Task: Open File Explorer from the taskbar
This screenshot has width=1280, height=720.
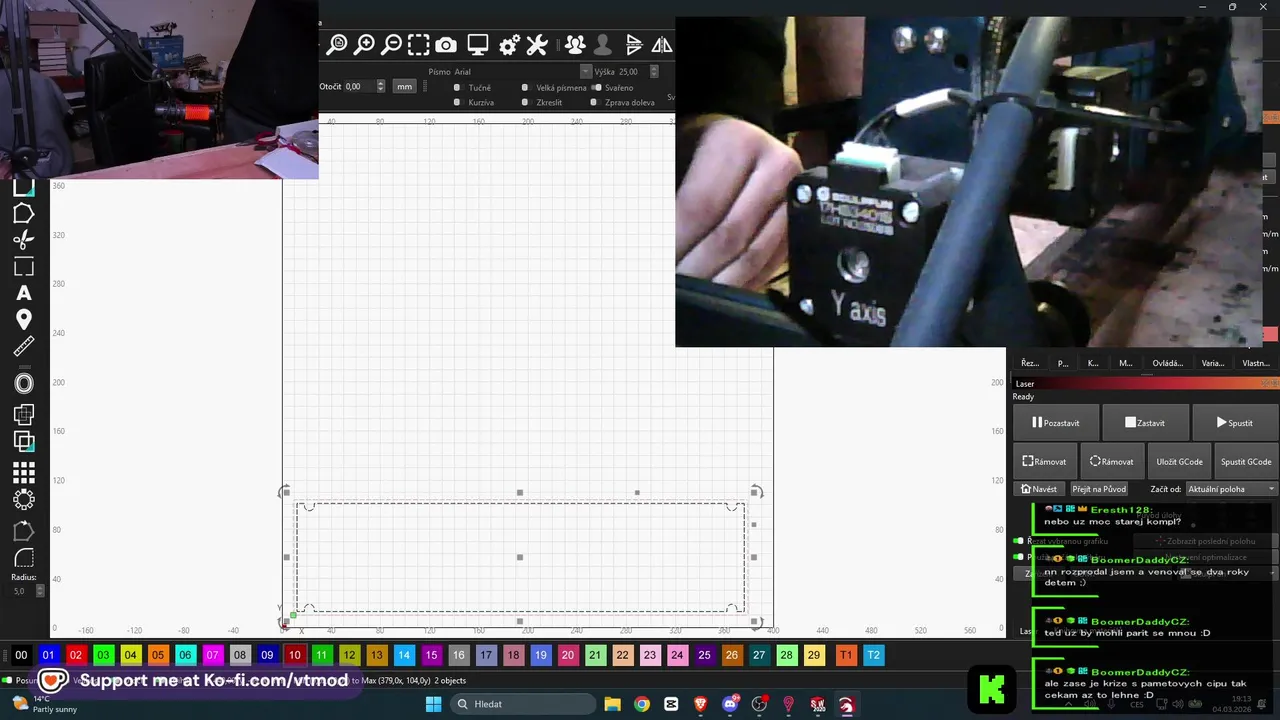Action: (x=612, y=704)
